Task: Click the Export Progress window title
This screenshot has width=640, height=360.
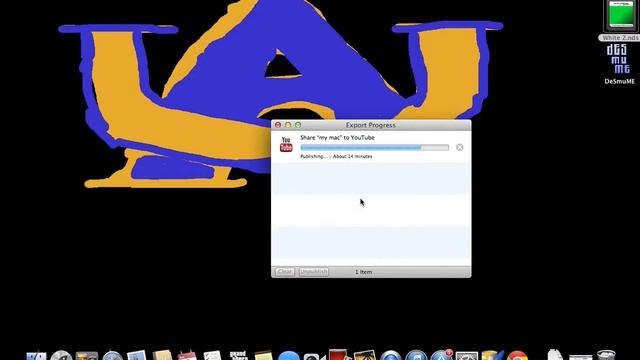Action: tap(371, 125)
